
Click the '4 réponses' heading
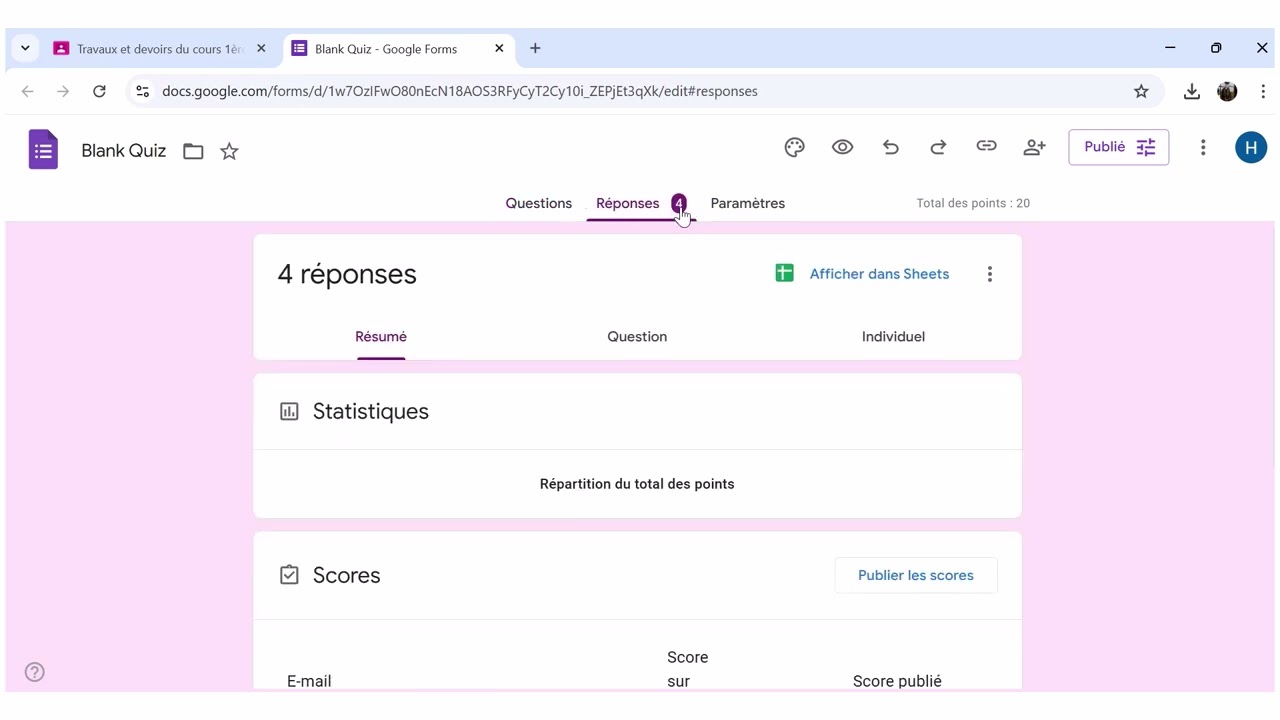point(347,274)
